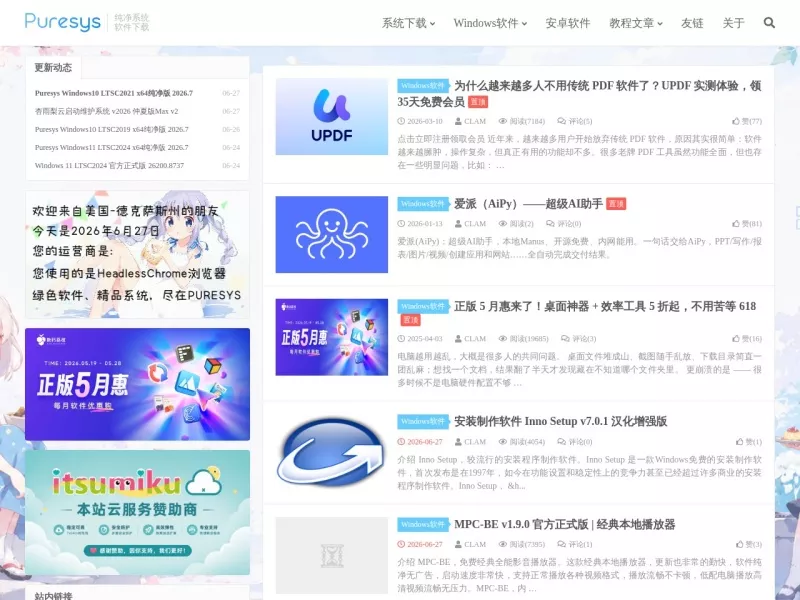Screen dimensions: 800x600
Task: Like the MPC-BE article 赞(3)
Action: point(748,544)
